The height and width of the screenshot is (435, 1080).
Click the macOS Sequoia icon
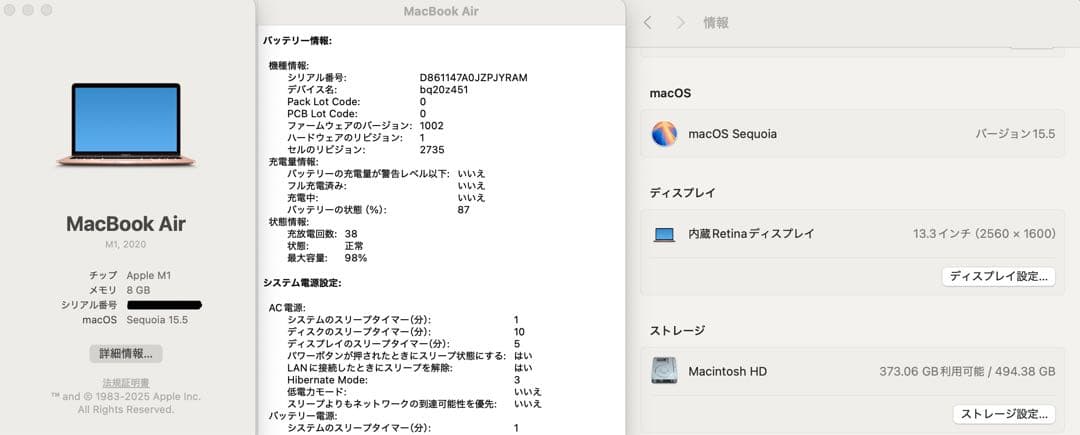point(664,134)
